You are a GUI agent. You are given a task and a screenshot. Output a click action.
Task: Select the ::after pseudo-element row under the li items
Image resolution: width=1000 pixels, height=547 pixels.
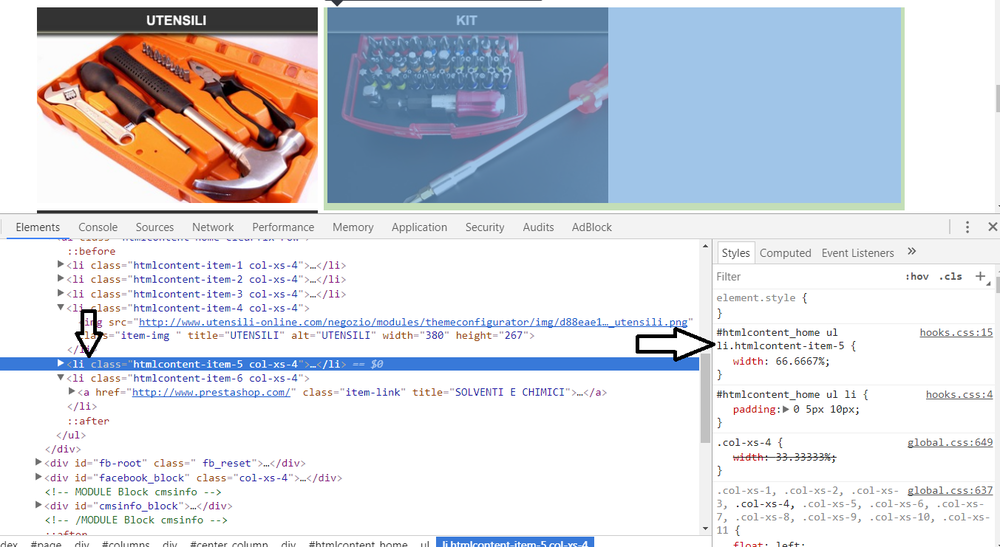[x=89, y=421]
